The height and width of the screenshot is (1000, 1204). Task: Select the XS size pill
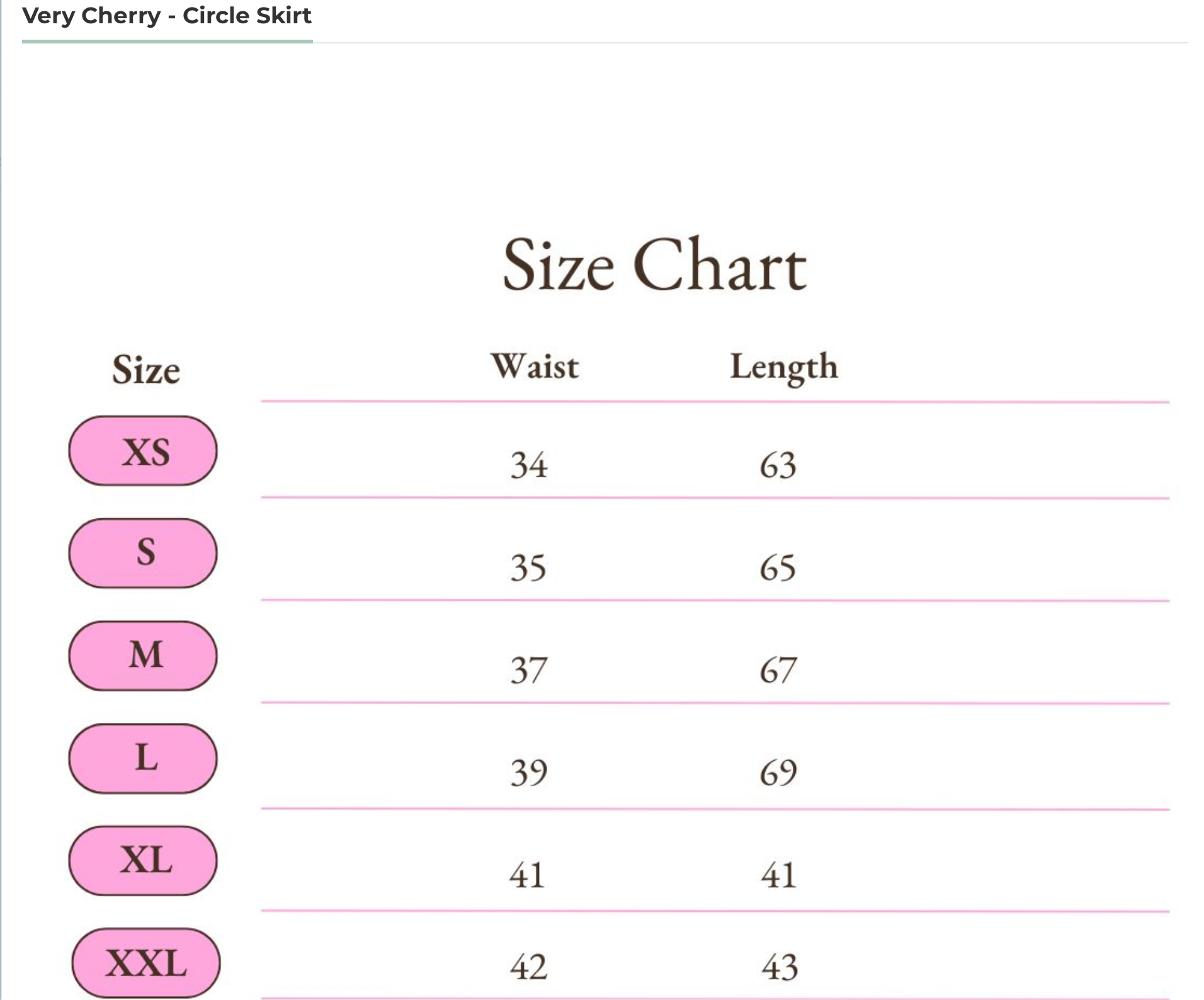[143, 451]
